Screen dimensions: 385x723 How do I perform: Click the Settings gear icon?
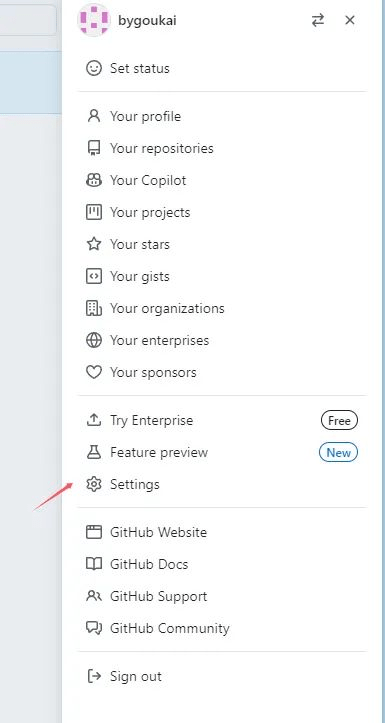(x=94, y=485)
